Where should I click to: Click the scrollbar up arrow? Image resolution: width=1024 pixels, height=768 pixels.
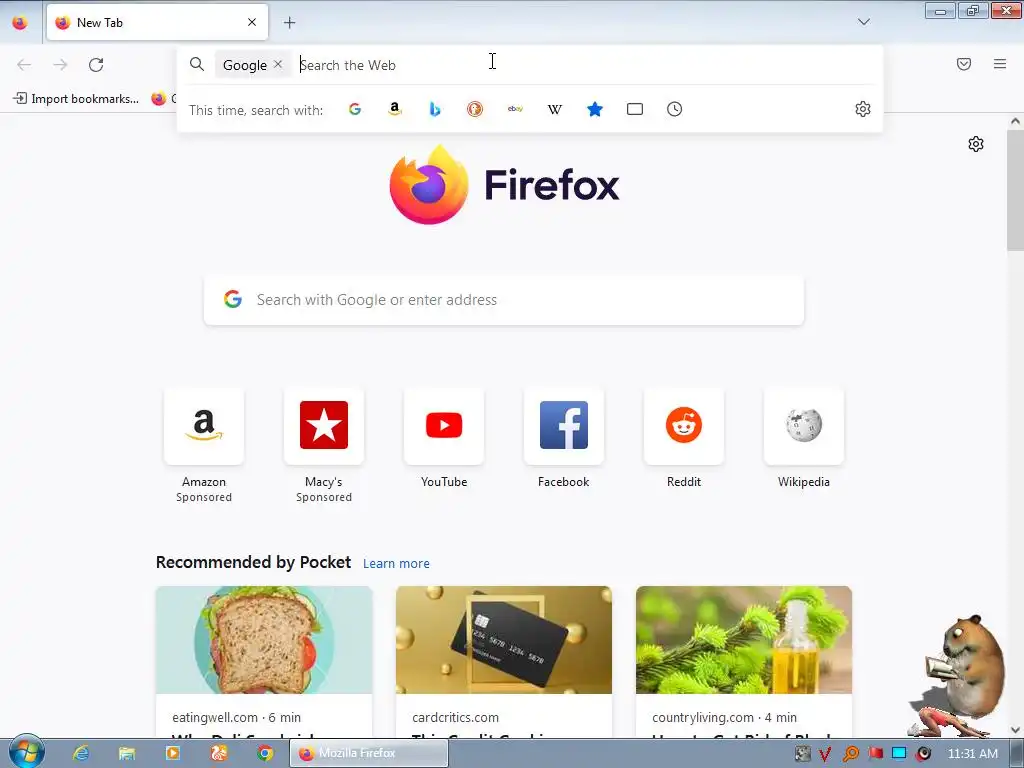1015,121
